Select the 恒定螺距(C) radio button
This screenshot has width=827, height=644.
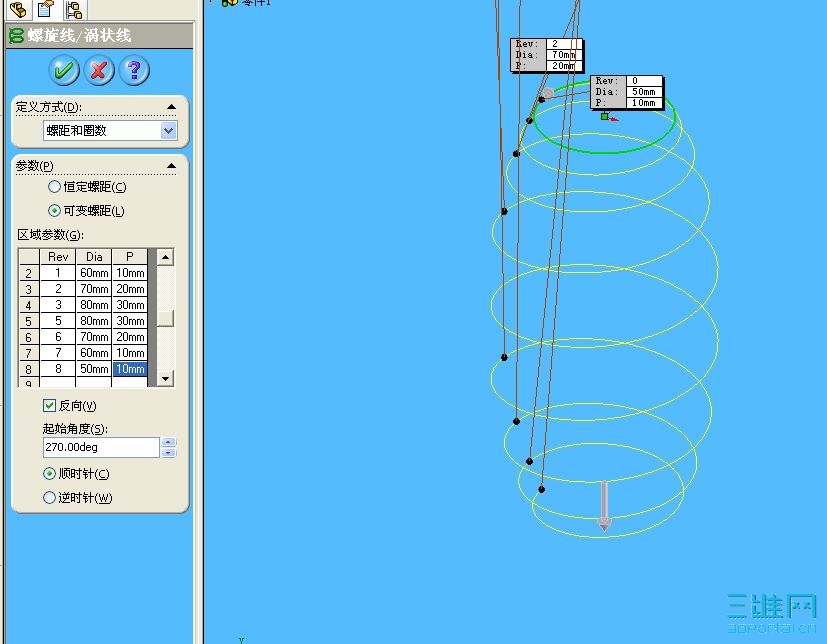click(x=54, y=187)
